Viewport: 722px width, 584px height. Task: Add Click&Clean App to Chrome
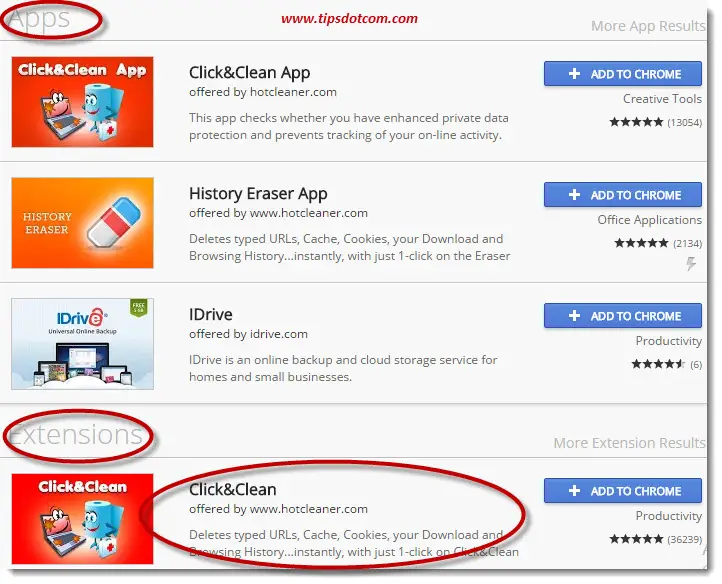tap(623, 74)
